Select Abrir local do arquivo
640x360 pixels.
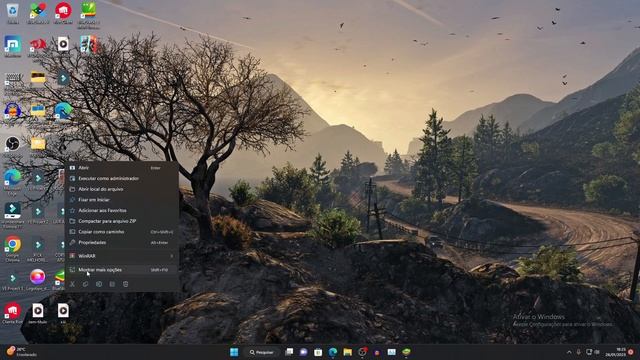[121, 189]
